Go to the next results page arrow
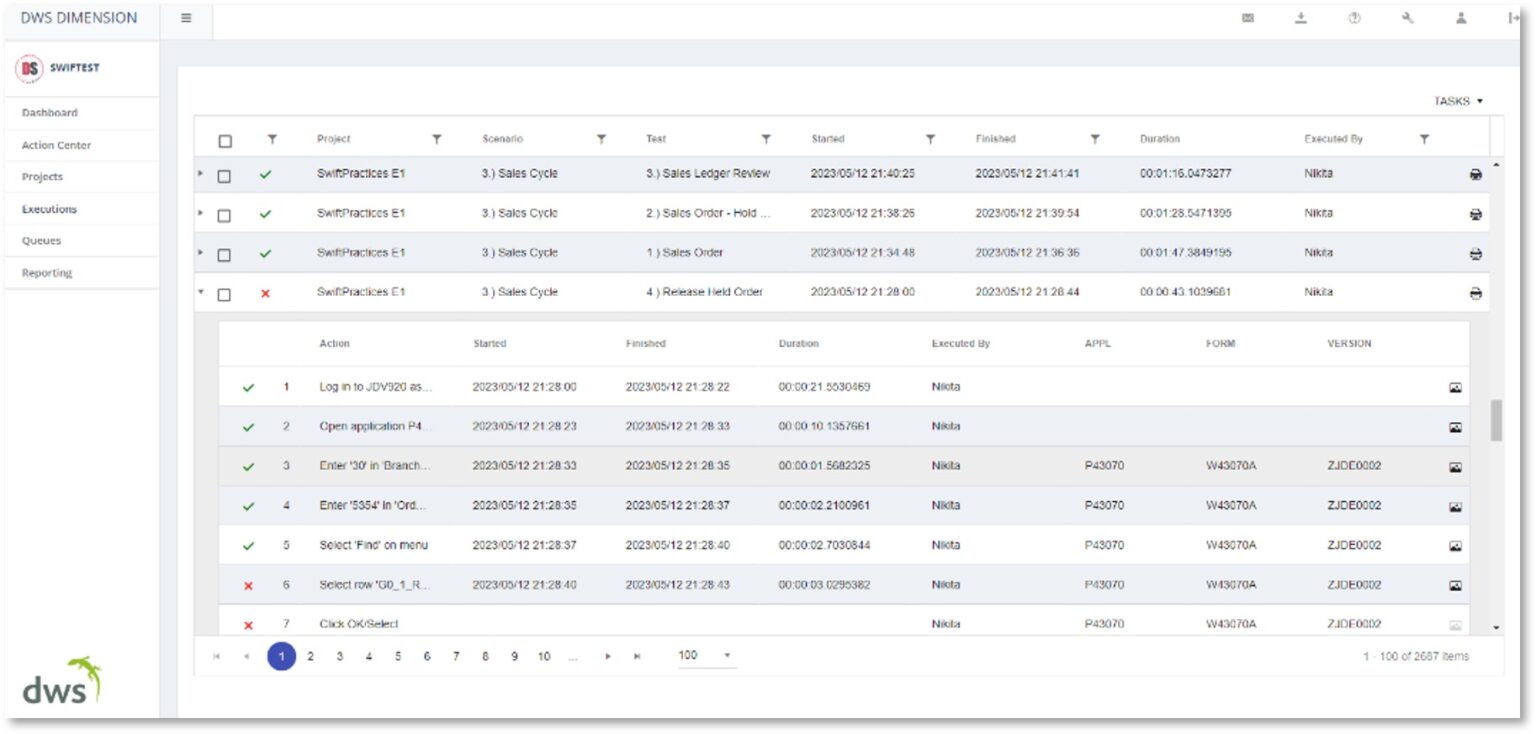The image size is (1536, 734). [606, 657]
